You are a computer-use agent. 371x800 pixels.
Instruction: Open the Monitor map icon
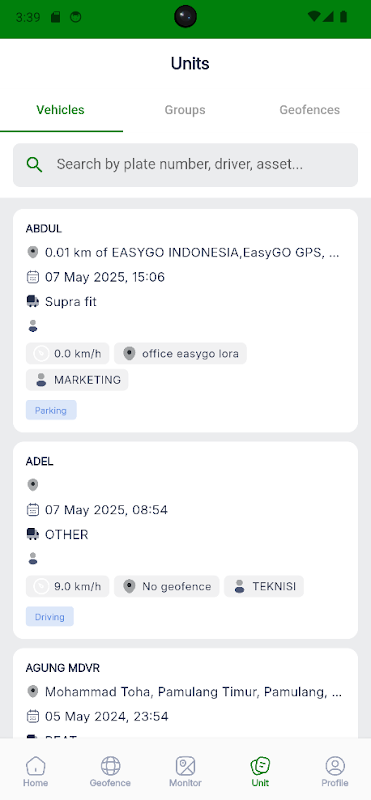point(185,765)
